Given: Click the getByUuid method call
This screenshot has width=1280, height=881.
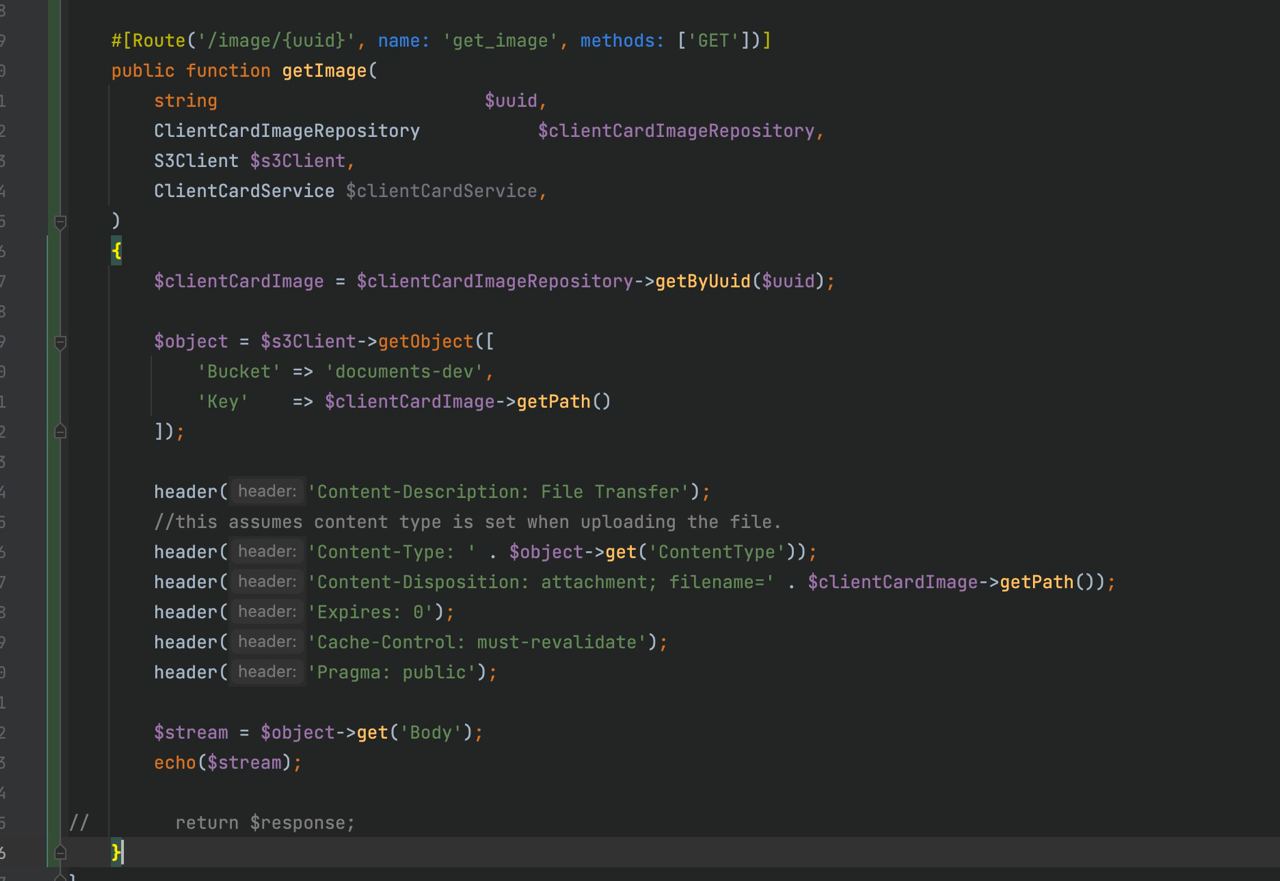Looking at the screenshot, I should 703,281.
